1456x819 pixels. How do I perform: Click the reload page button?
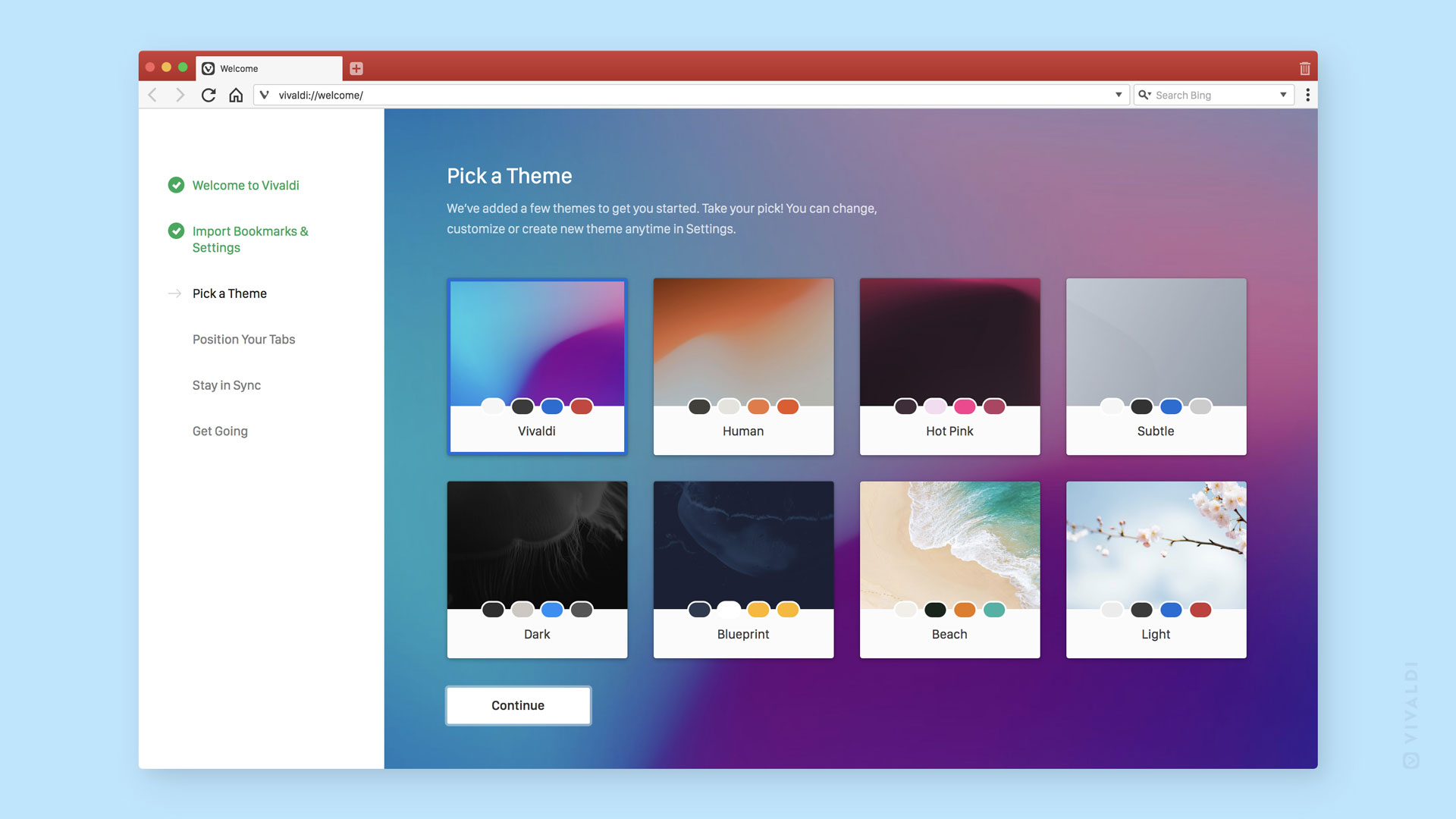coord(208,94)
